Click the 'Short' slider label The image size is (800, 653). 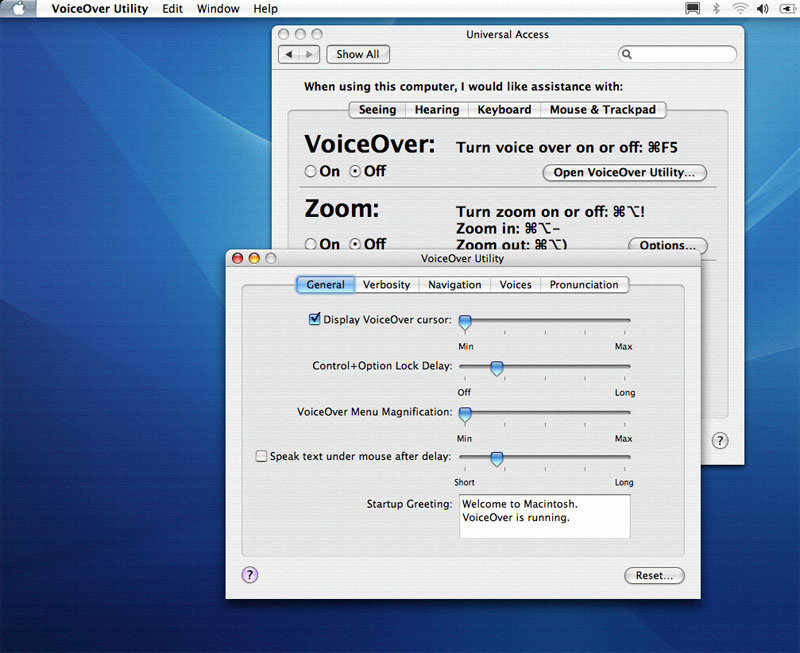coord(464,482)
